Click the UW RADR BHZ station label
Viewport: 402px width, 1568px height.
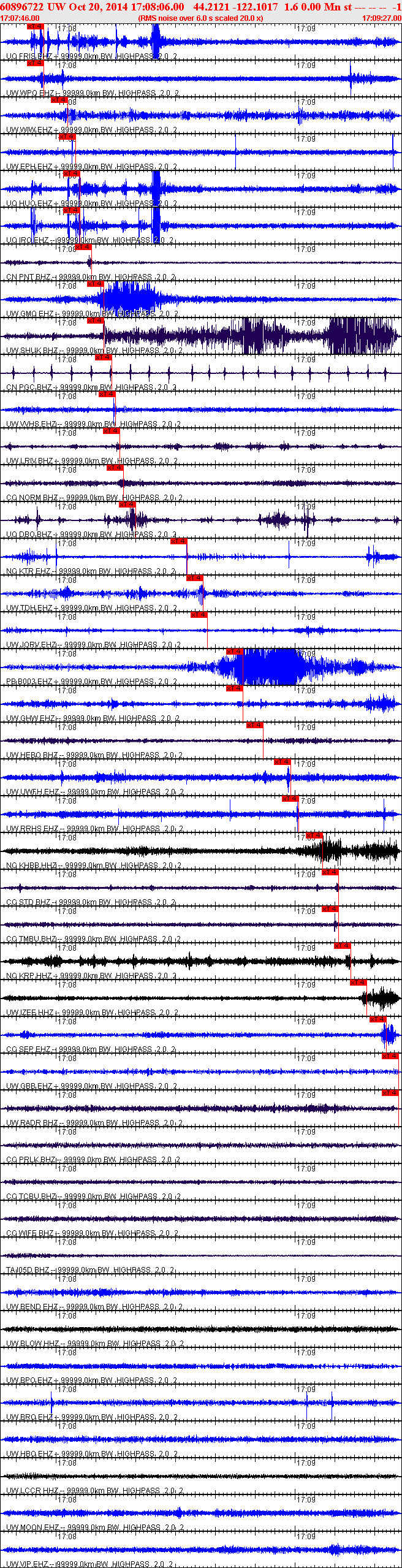(x=32, y=1123)
